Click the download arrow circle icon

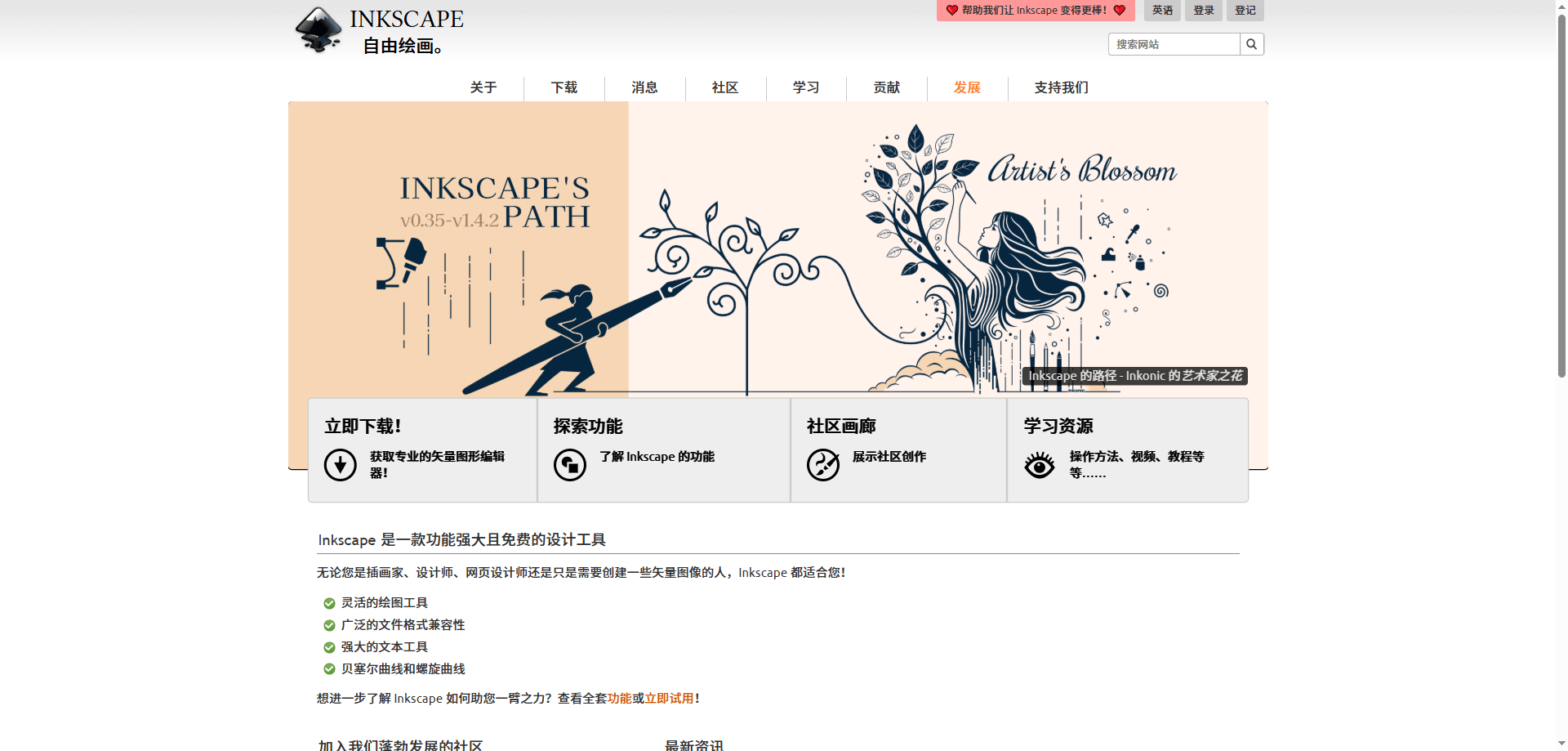pyautogui.click(x=340, y=465)
